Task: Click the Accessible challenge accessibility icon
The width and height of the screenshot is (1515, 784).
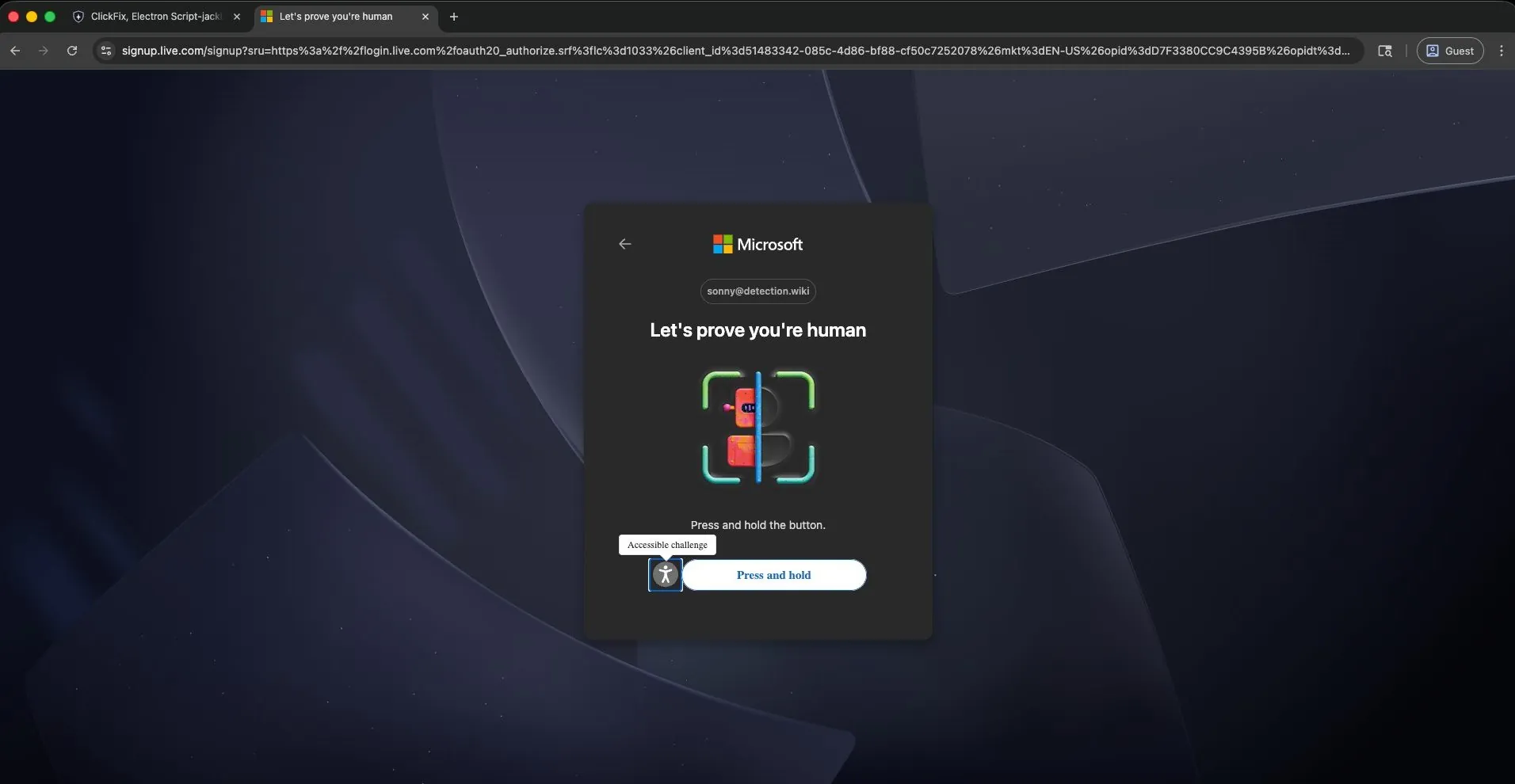Action: 666,575
